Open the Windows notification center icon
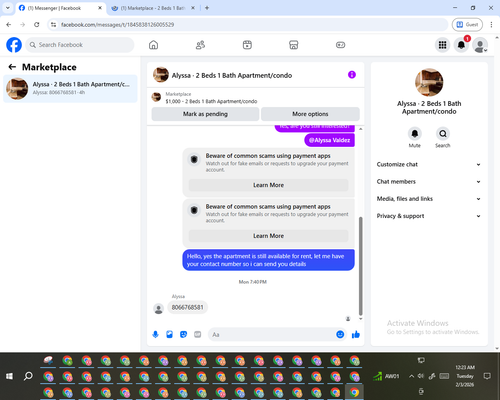500x400 pixels. pos(487,376)
